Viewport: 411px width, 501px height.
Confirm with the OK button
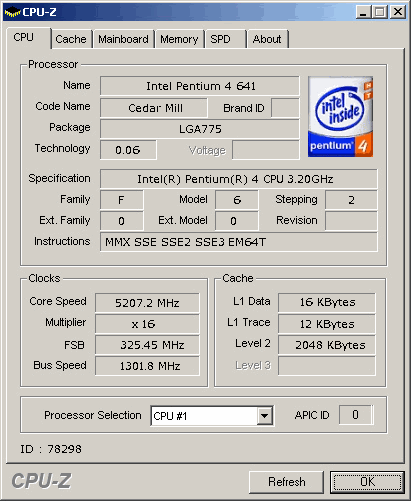tap(367, 482)
